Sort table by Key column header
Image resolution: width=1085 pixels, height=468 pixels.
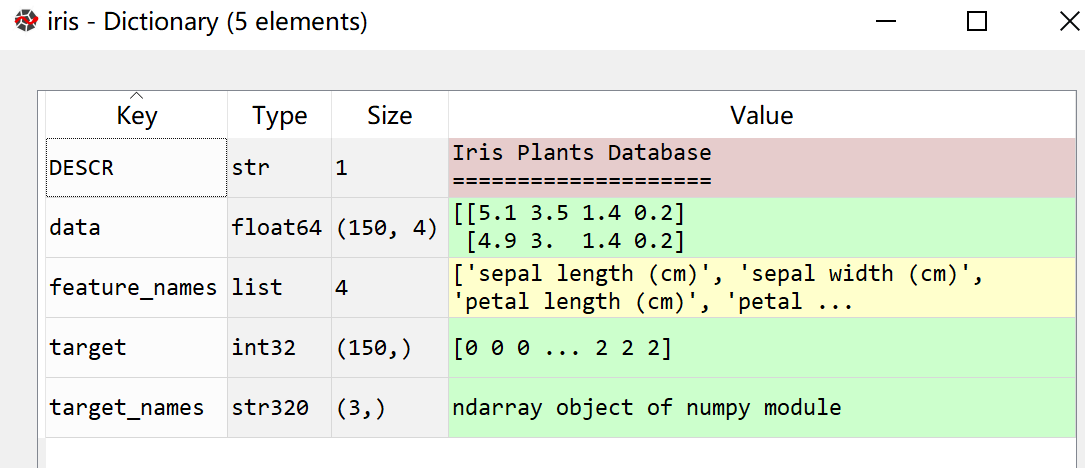(x=136, y=115)
